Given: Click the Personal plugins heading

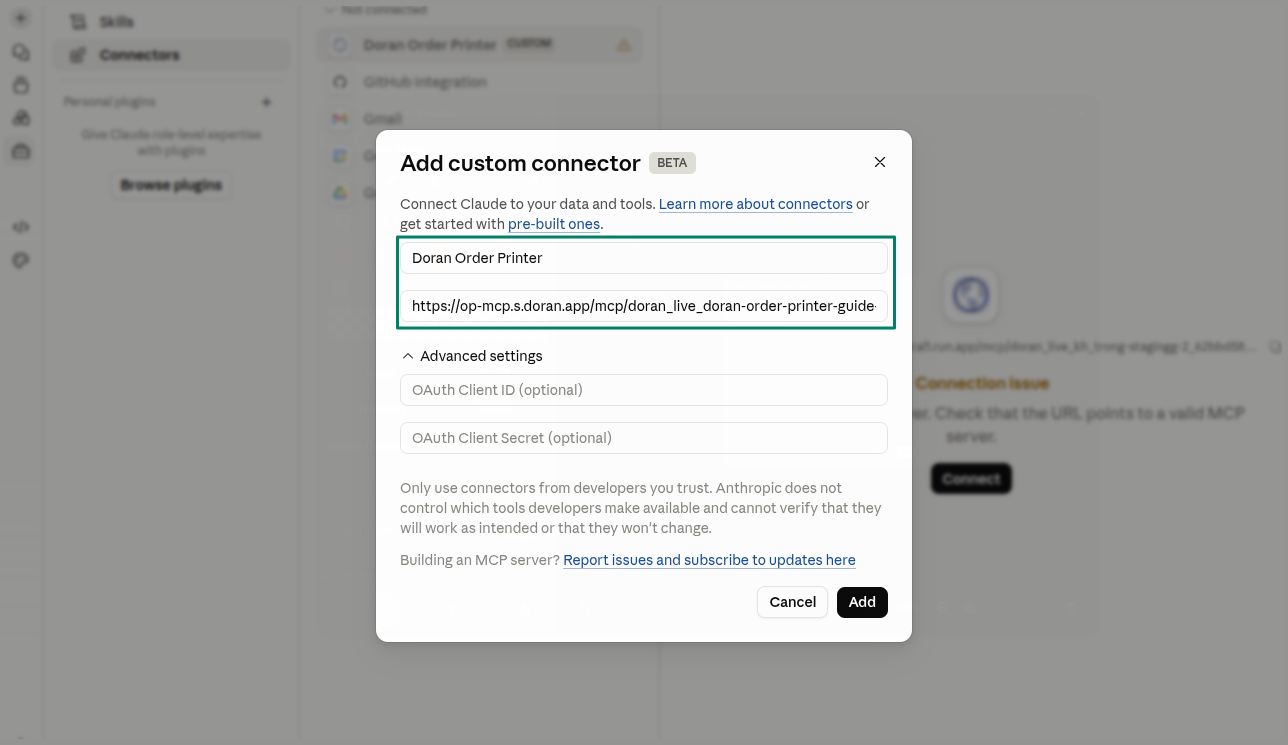Looking at the screenshot, I should point(110,102).
